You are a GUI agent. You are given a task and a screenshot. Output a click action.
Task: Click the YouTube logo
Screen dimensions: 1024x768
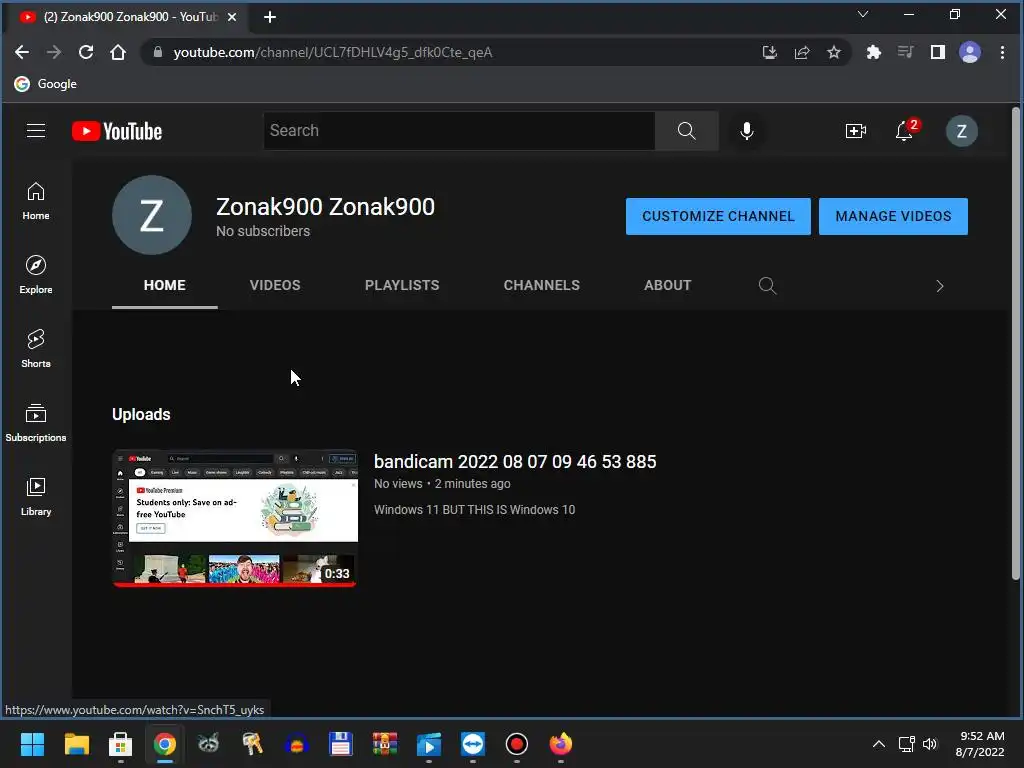tap(117, 131)
